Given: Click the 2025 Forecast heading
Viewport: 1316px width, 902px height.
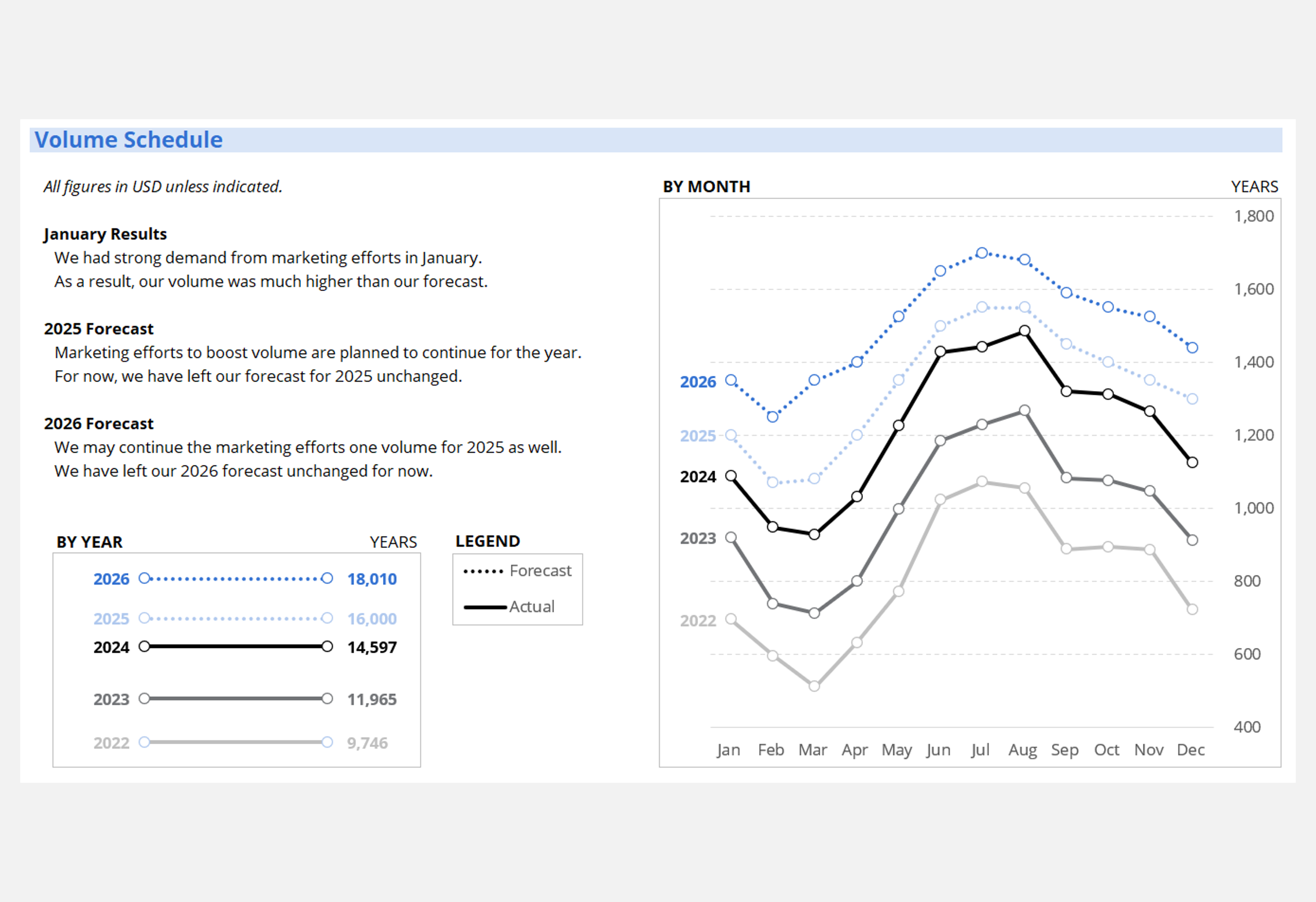Looking at the screenshot, I should click(x=98, y=329).
